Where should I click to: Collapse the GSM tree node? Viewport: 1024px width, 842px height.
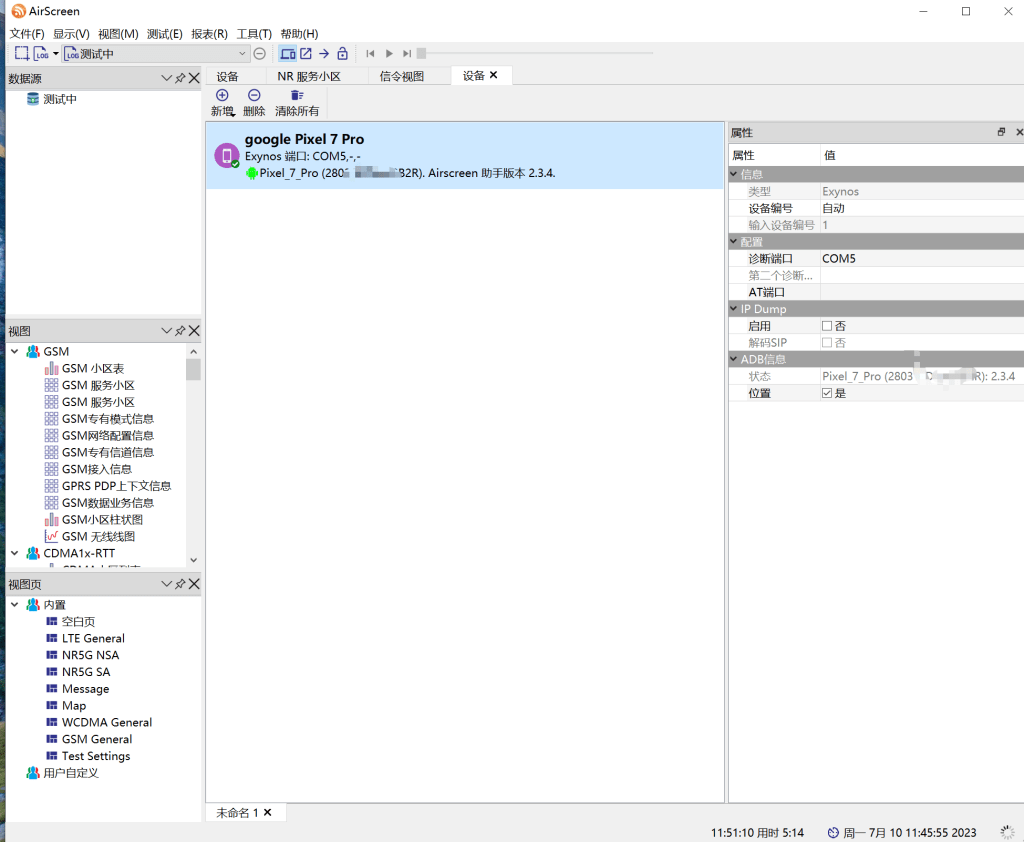(15, 352)
